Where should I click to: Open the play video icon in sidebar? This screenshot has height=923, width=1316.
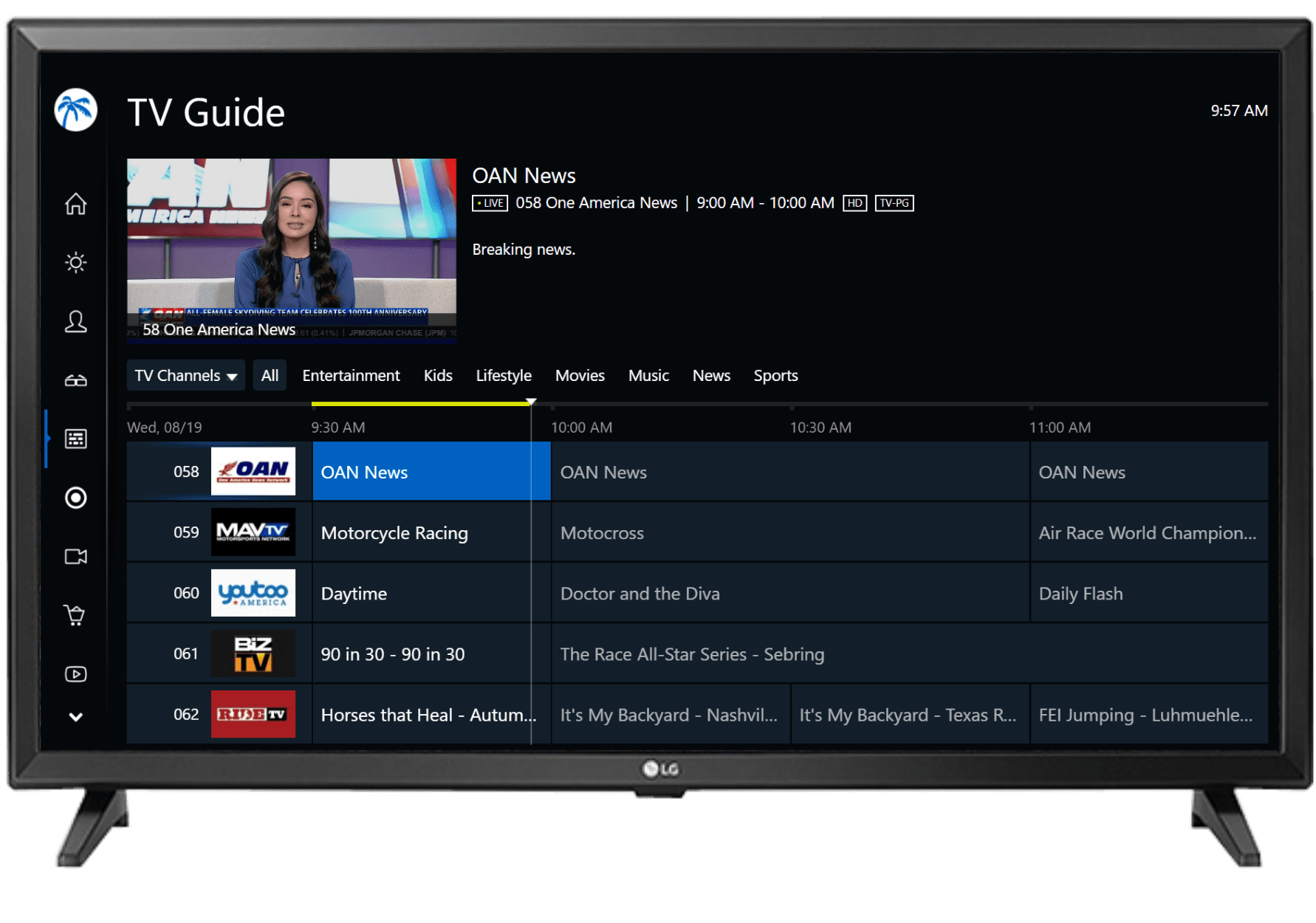coord(75,674)
